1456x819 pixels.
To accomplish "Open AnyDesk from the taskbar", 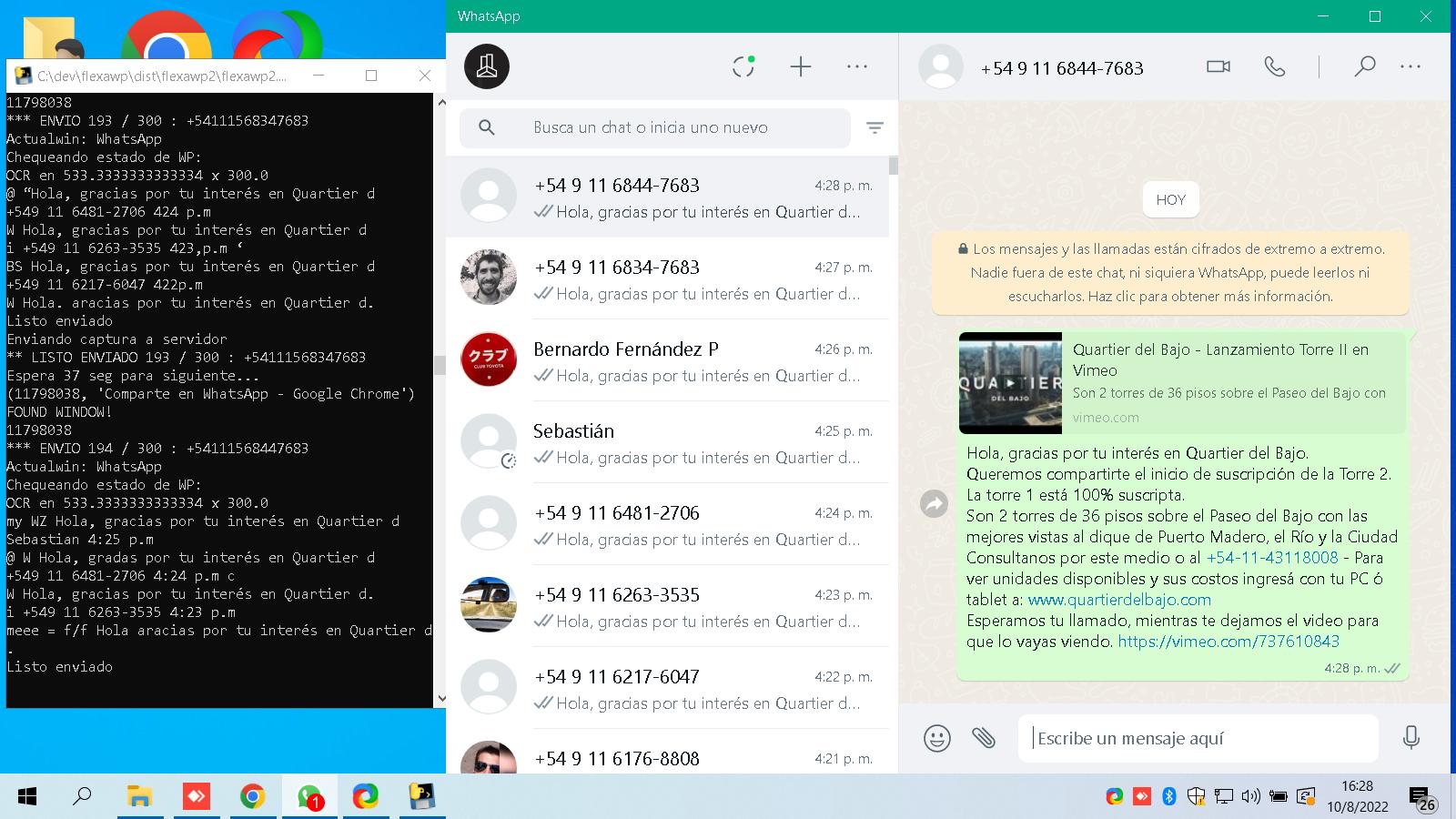I will (196, 797).
